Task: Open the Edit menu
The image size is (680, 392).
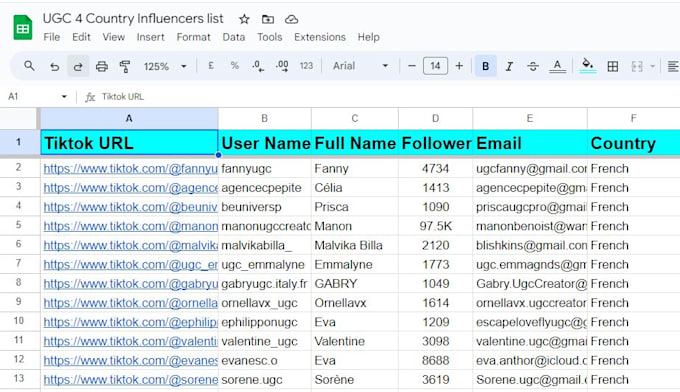Action: click(81, 37)
